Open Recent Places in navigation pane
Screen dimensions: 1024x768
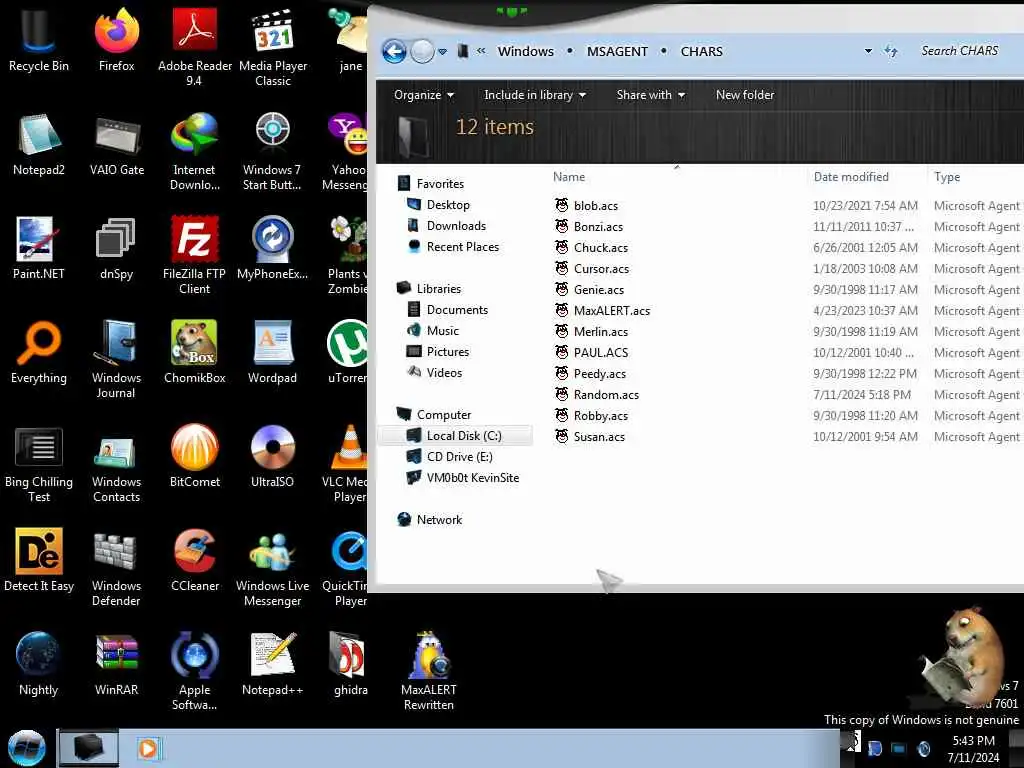coord(462,247)
